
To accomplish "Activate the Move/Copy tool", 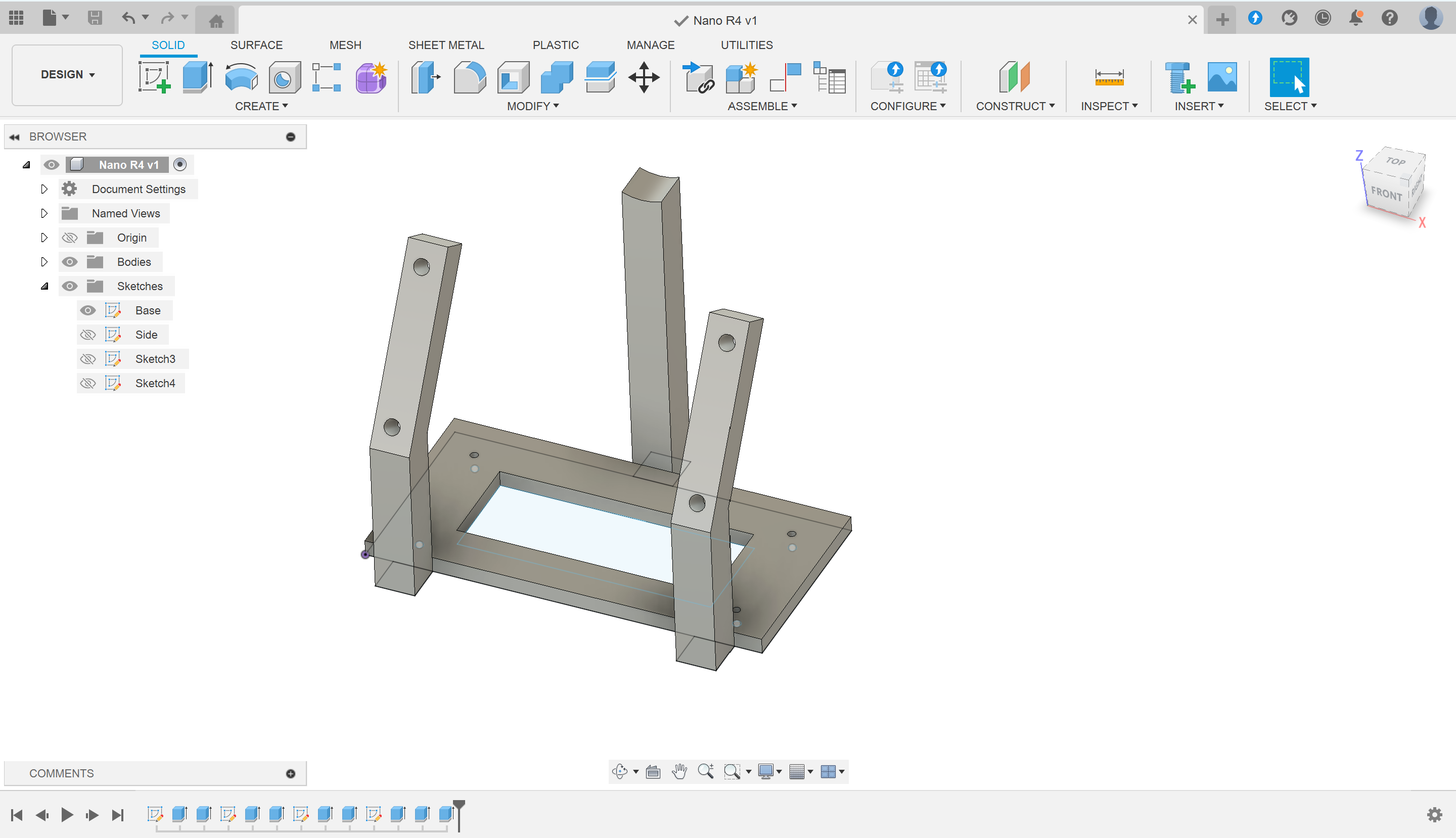I will tap(644, 77).
